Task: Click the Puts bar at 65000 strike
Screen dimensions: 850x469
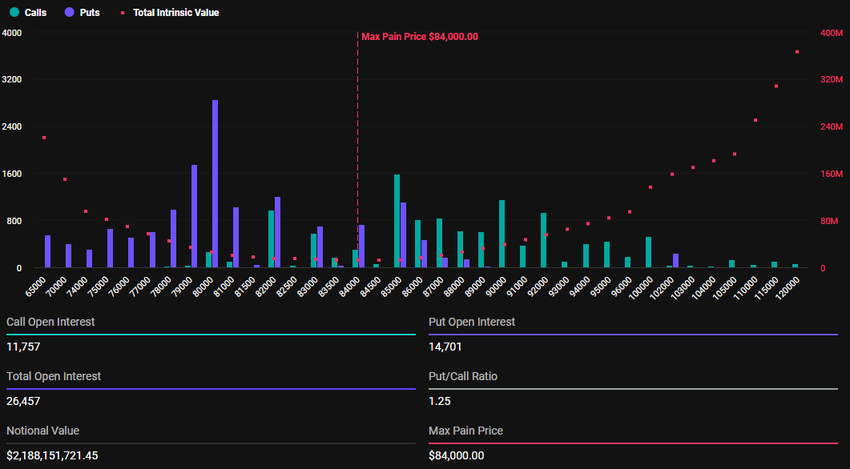Action: 48,251
